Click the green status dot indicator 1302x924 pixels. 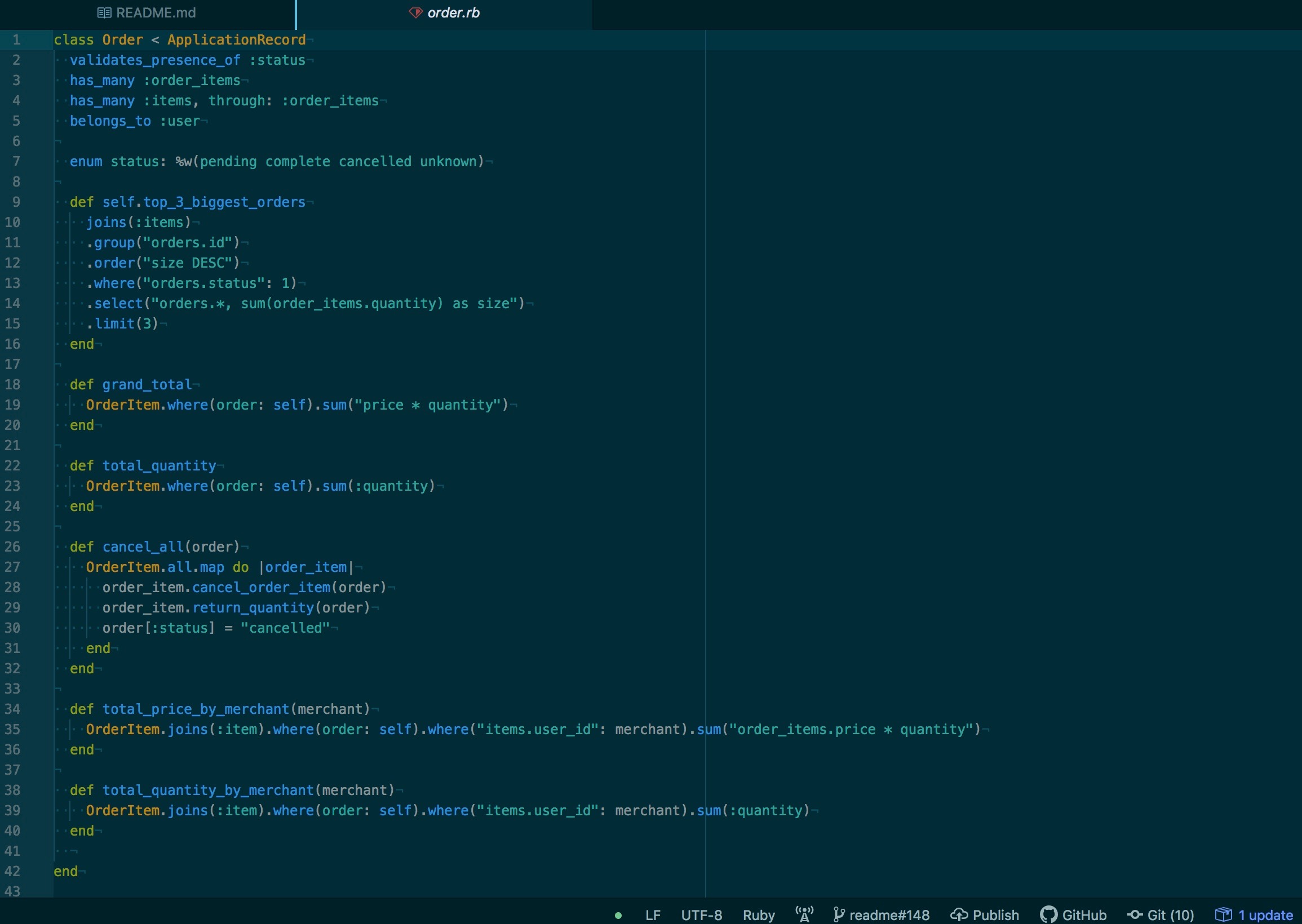pyautogui.click(x=618, y=916)
